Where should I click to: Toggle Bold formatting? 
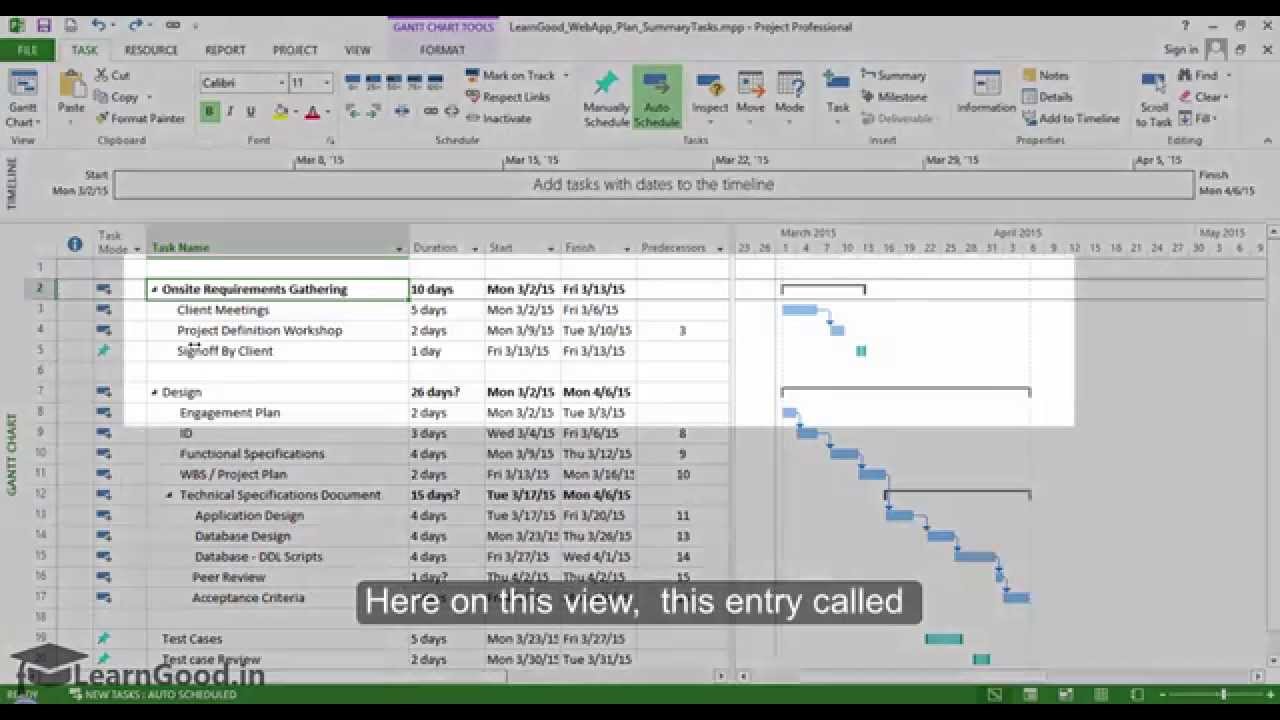click(x=209, y=112)
